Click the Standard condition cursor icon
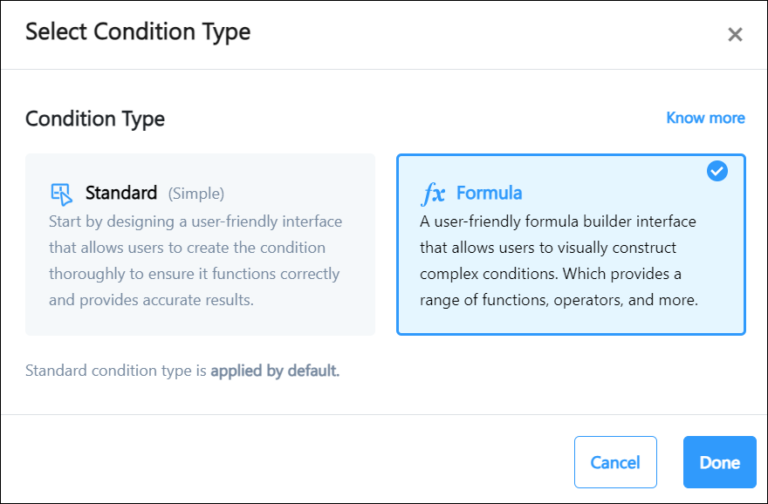 [x=62, y=194]
